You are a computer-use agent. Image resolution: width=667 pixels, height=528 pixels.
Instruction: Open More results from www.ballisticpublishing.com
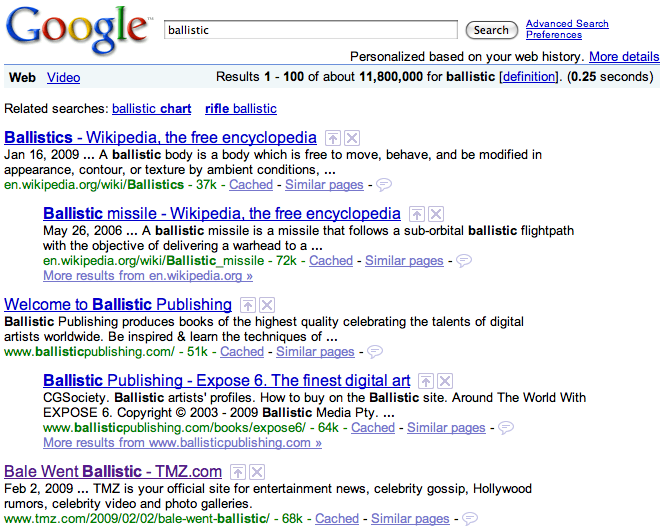click(x=182, y=442)
